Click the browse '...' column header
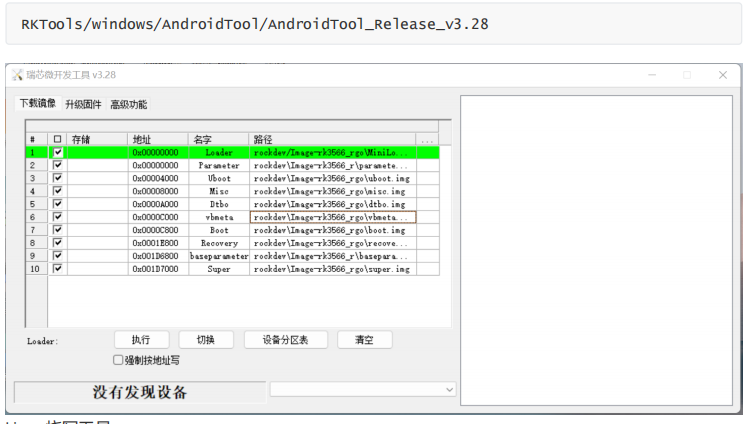 427,140
